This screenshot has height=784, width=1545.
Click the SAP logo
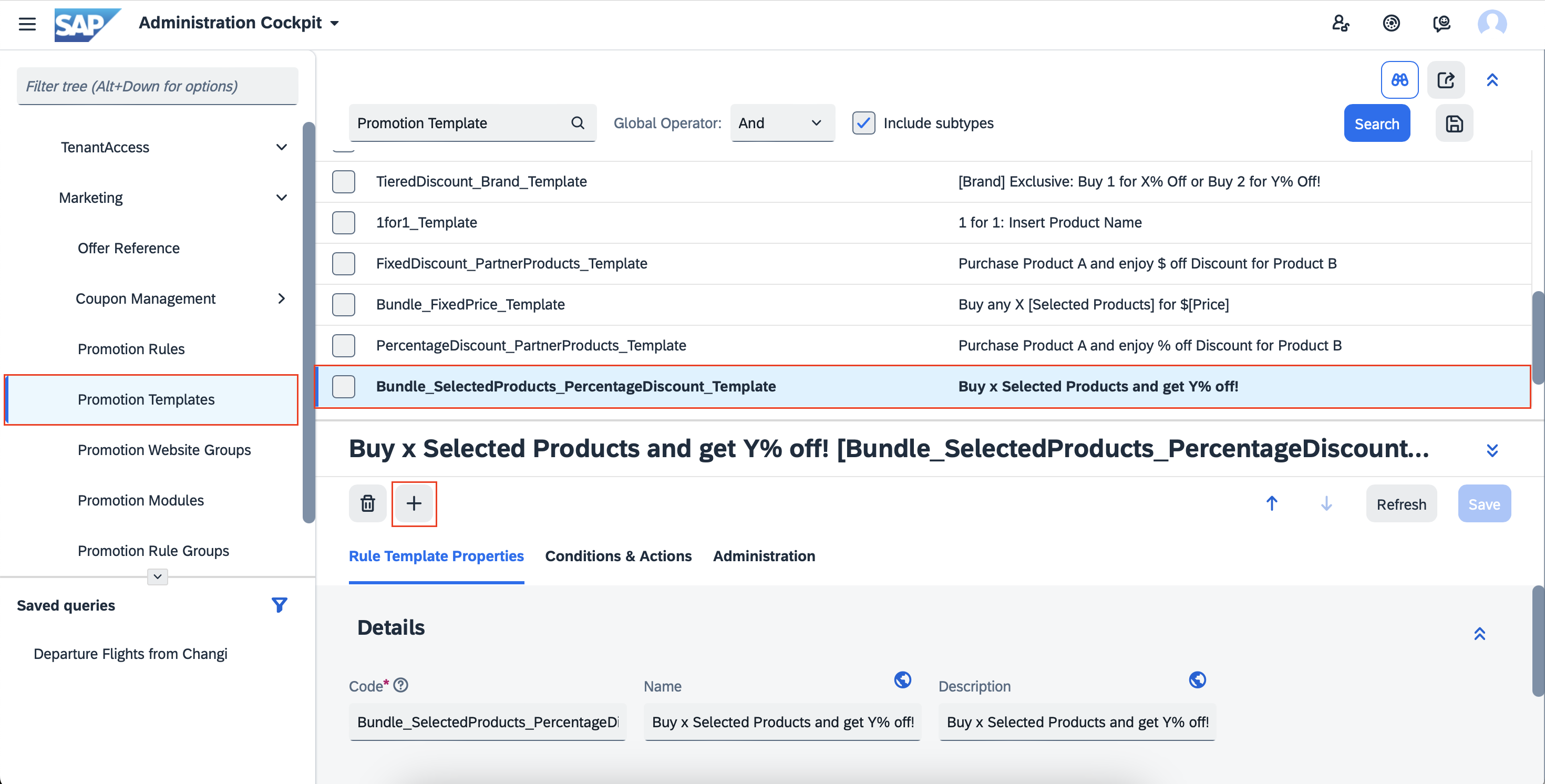coord(88,24)
